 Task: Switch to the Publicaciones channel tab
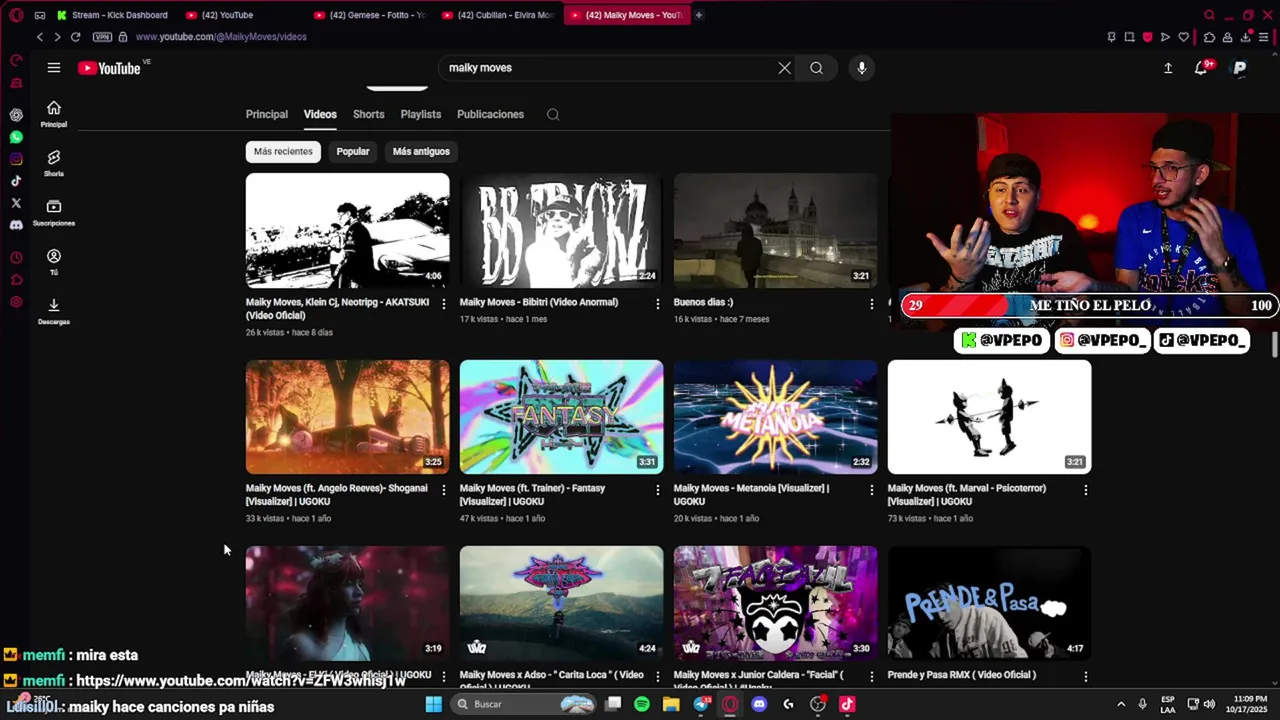[490, 114]
